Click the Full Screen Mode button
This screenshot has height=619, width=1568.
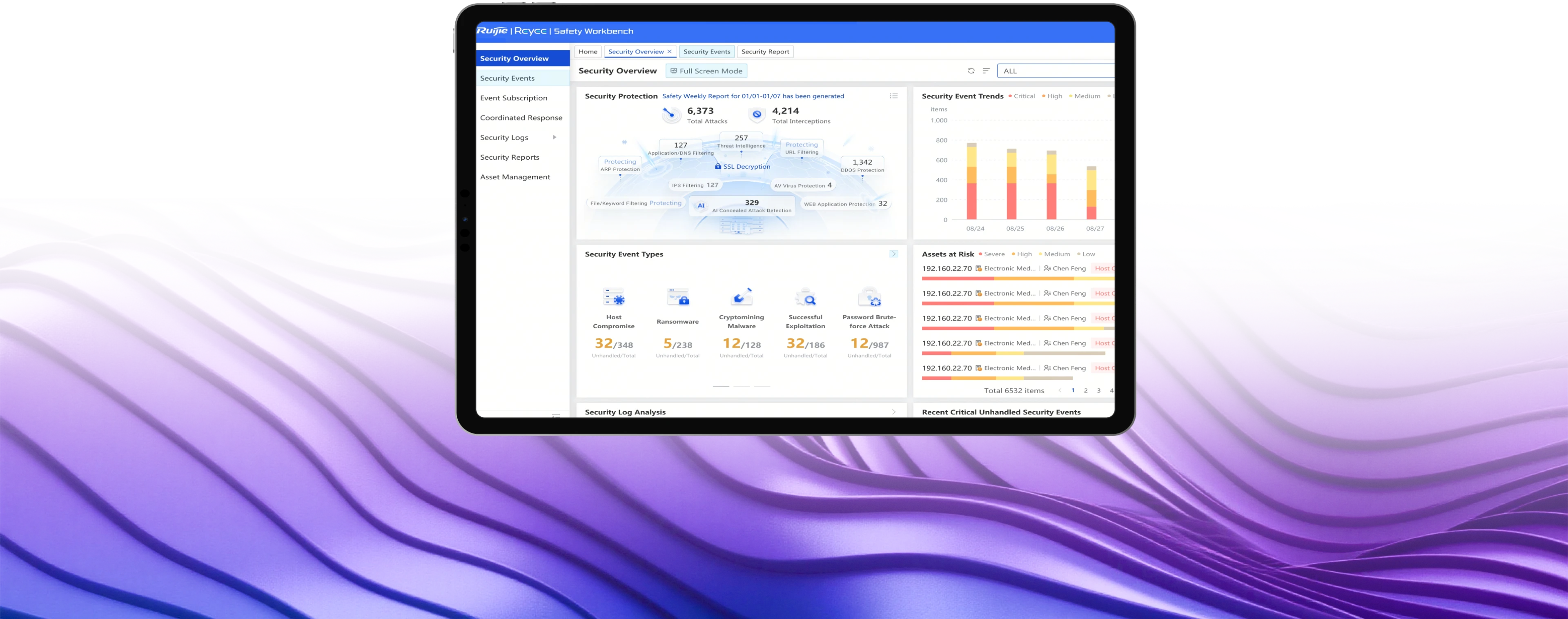click(x=706, y=71)
